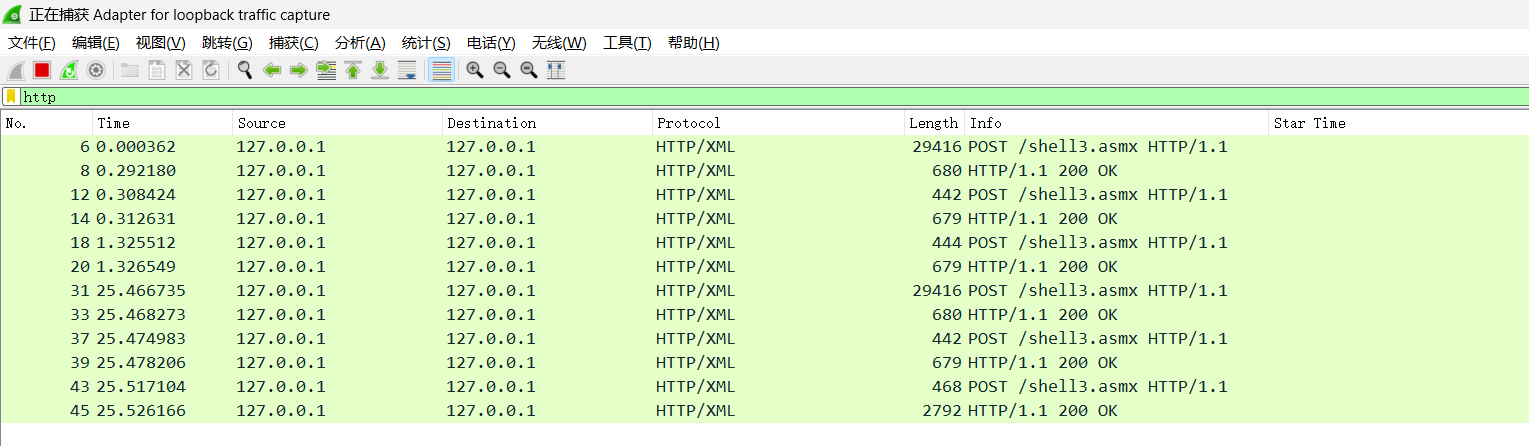
Task: Sort by the Length column header
Action: [932, 123]
